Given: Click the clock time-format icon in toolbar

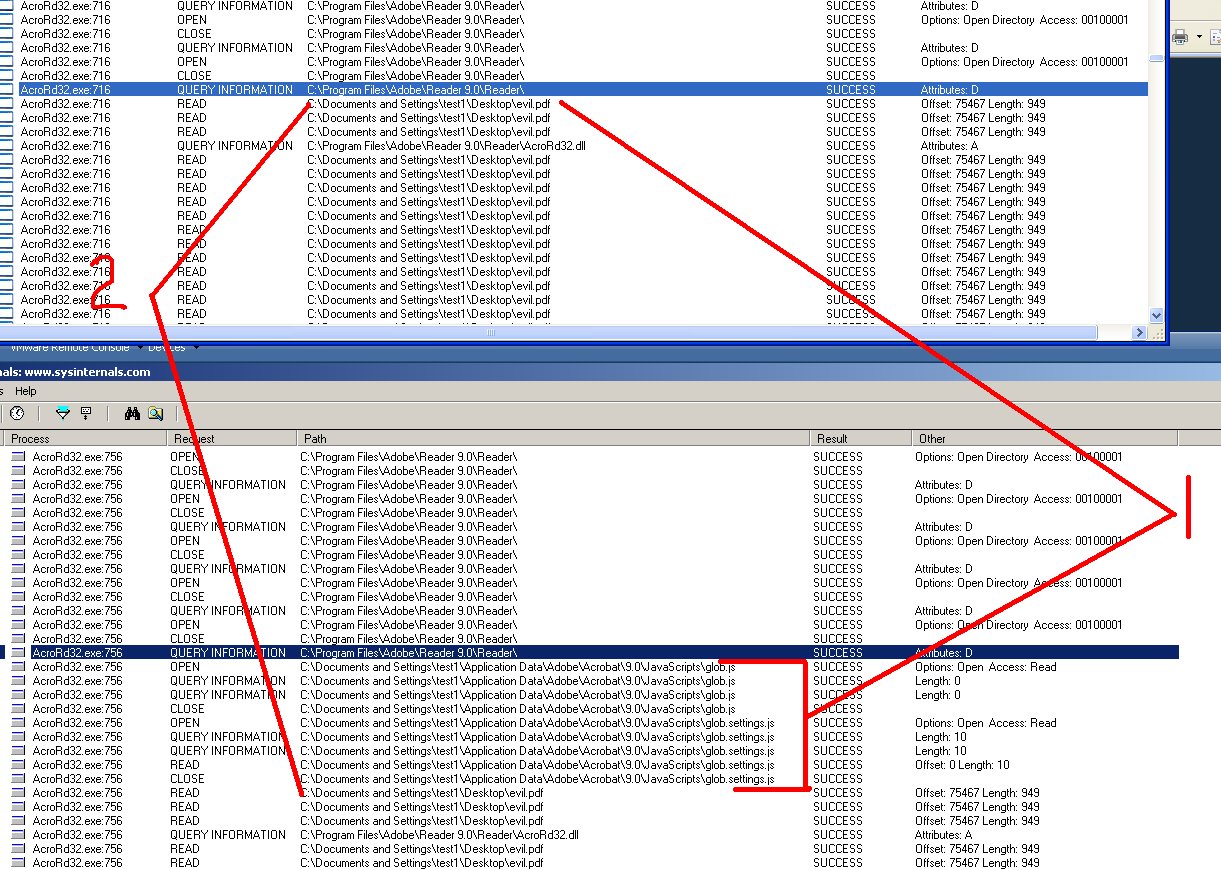Looking at the screenshot, I should 17,413.
